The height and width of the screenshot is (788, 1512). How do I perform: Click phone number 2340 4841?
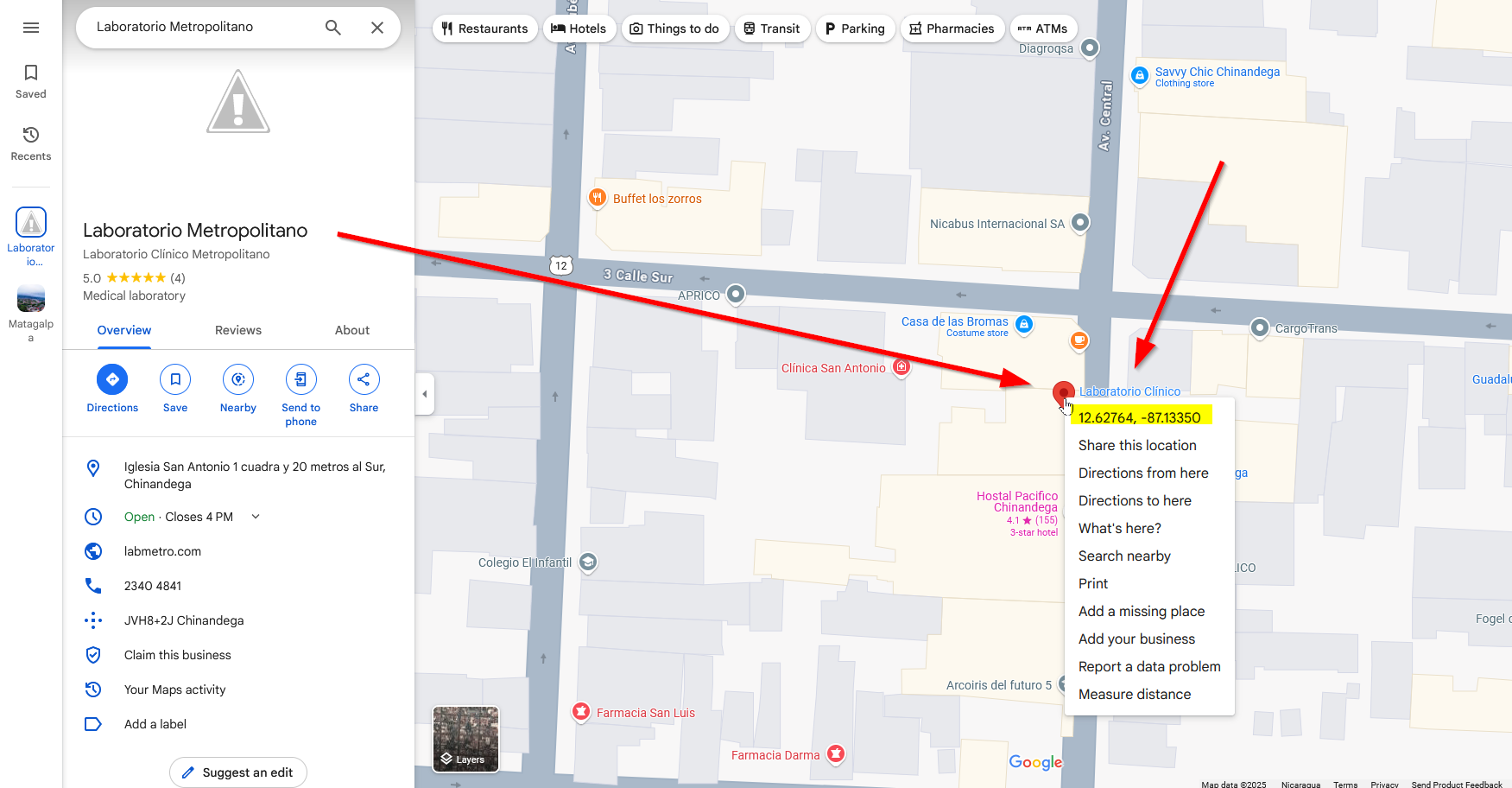[153, 586]
